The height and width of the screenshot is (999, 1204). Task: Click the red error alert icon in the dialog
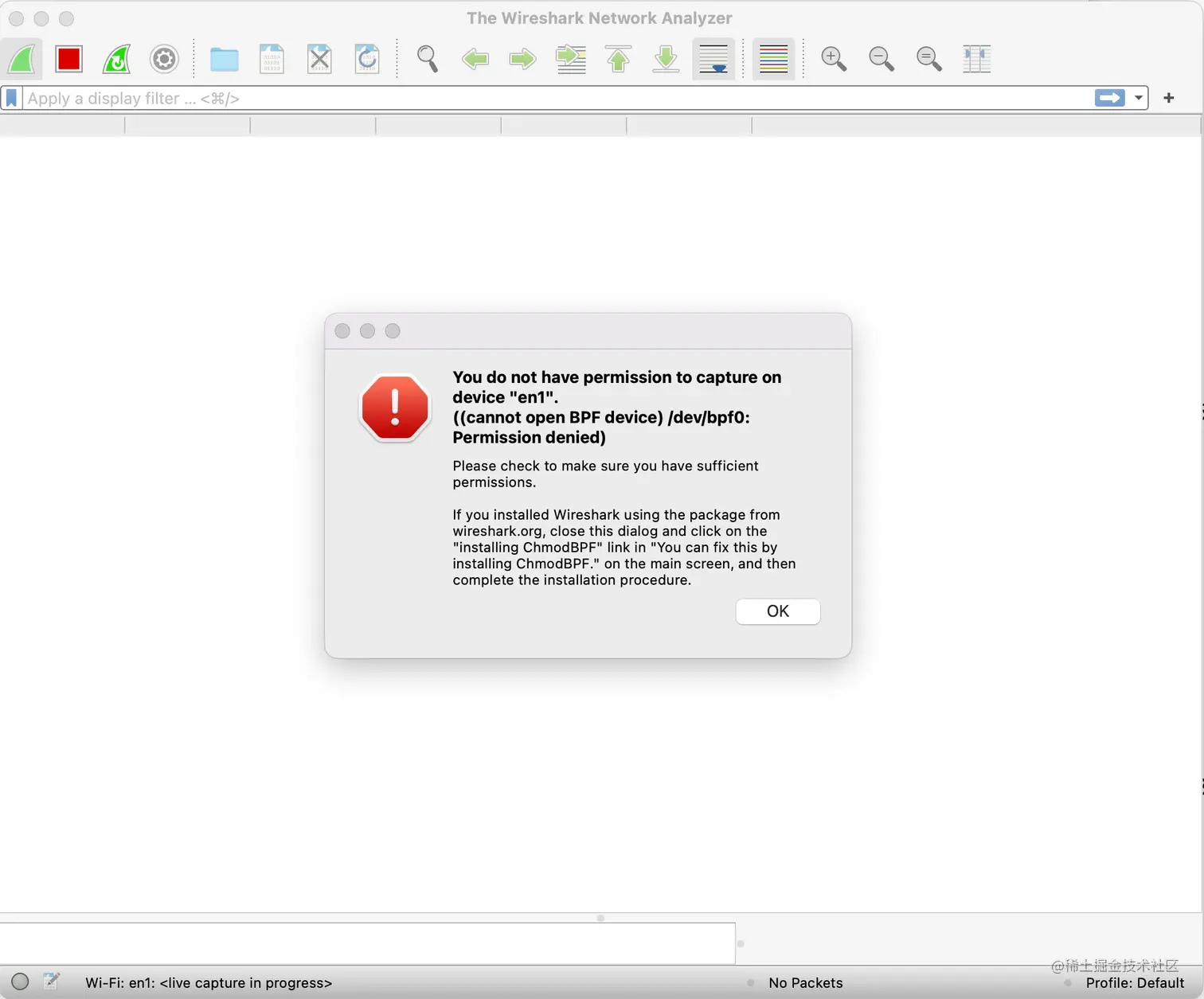(395, 408)
